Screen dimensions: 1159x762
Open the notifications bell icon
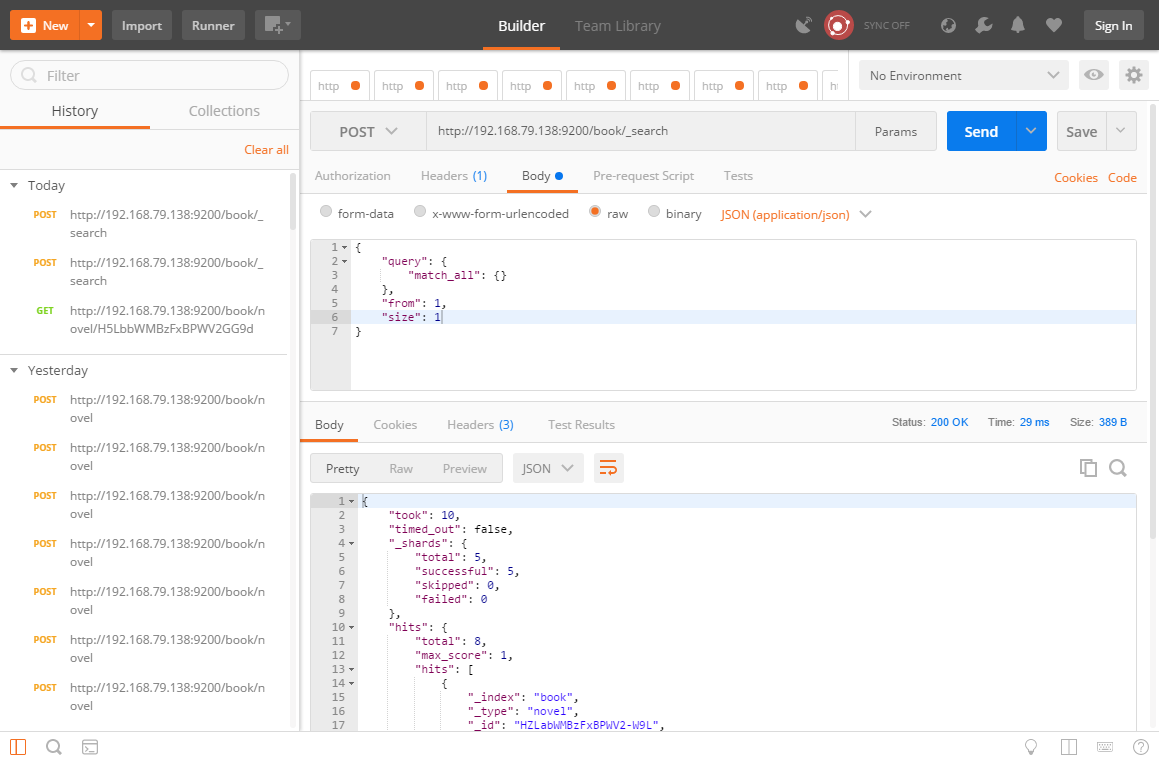1018,26
